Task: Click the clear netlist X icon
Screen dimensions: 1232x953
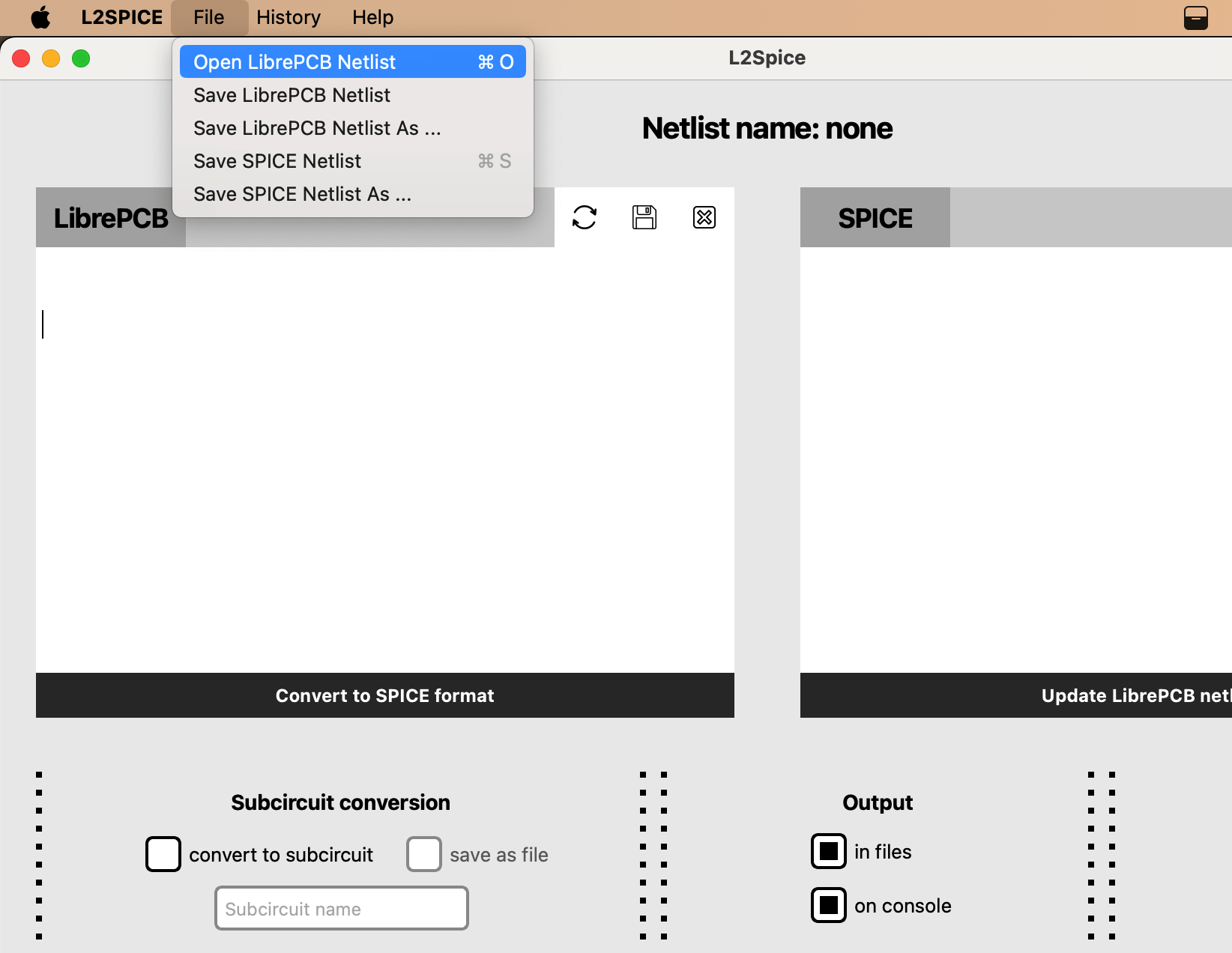Action: (704, 217)
